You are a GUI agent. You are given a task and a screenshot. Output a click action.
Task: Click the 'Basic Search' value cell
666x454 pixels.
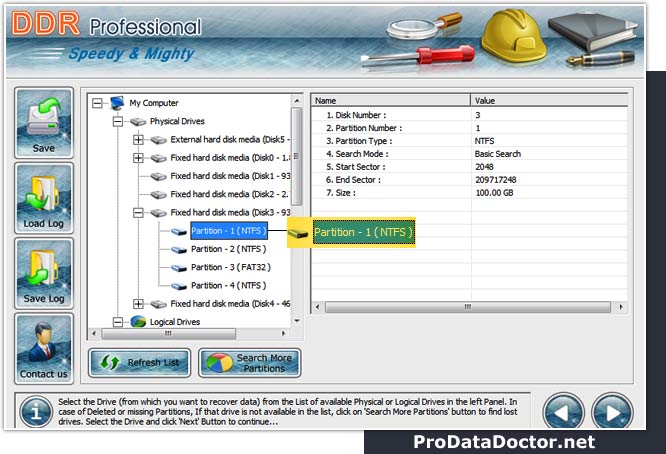click(497, 154)
